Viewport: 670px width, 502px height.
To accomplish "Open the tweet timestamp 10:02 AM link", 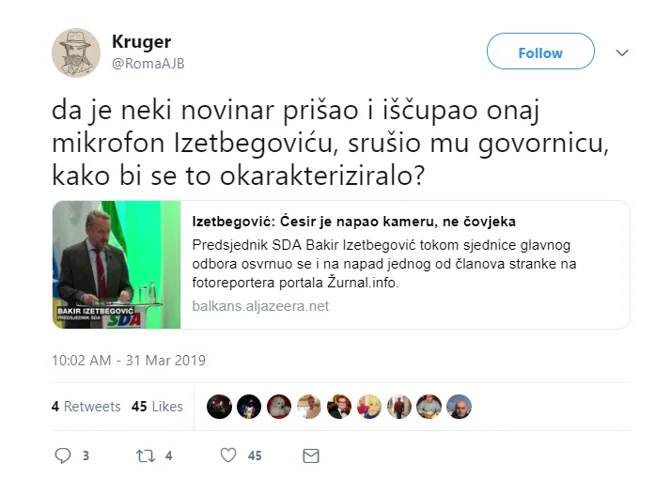I will (x=129, y=360).
